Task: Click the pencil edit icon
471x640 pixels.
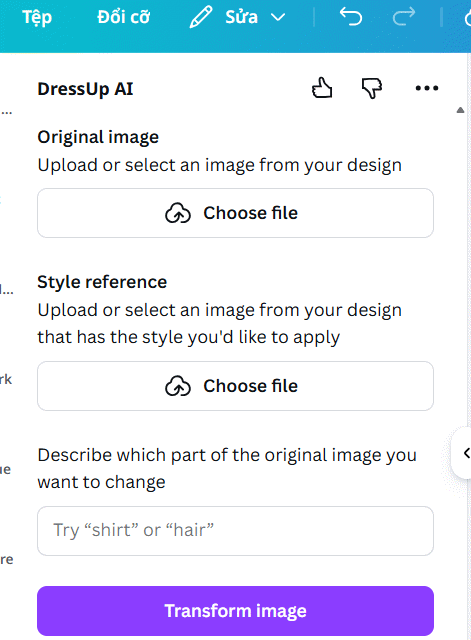Action: click(201, 17)
